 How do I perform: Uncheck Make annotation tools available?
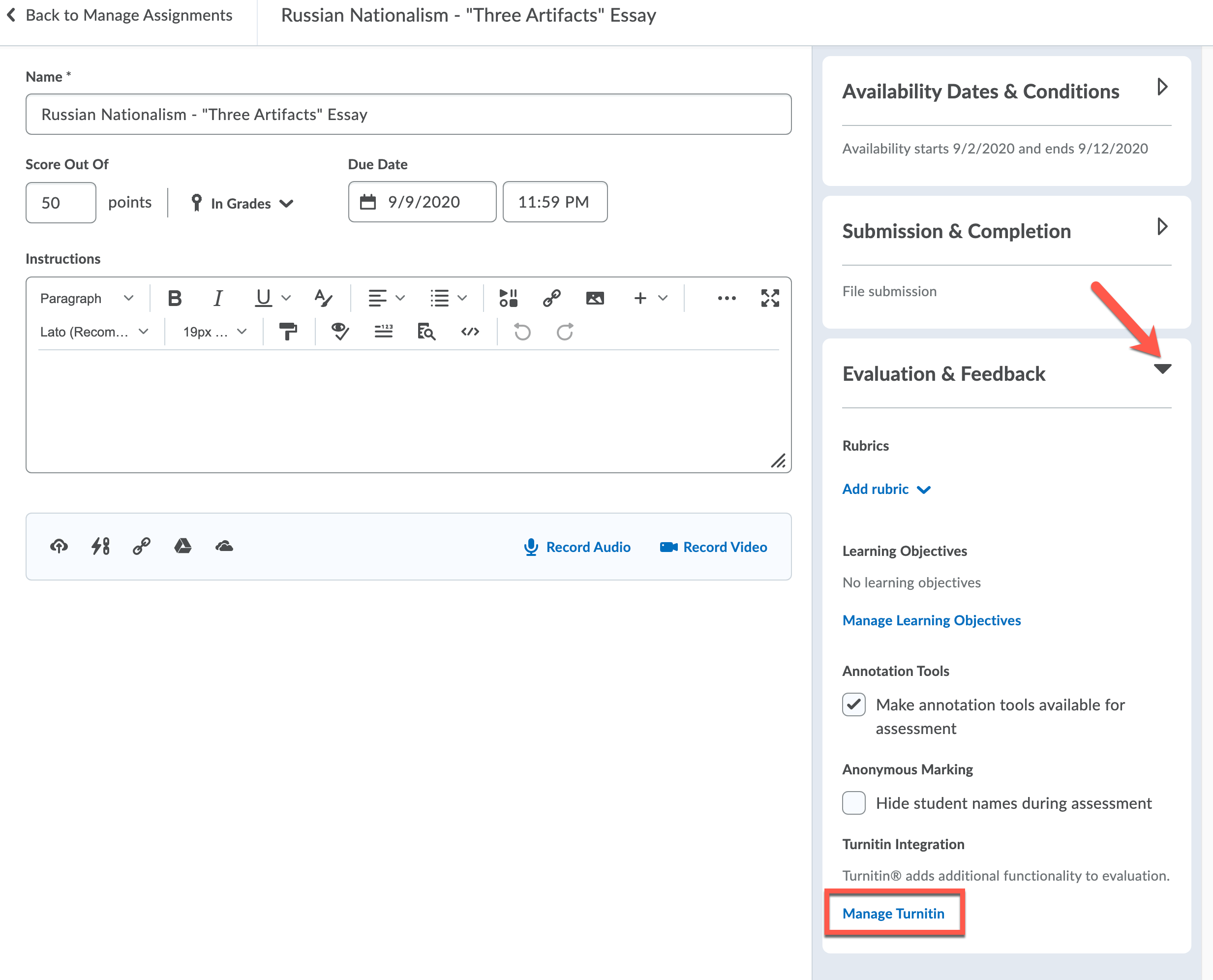click(x=853, y=704)
